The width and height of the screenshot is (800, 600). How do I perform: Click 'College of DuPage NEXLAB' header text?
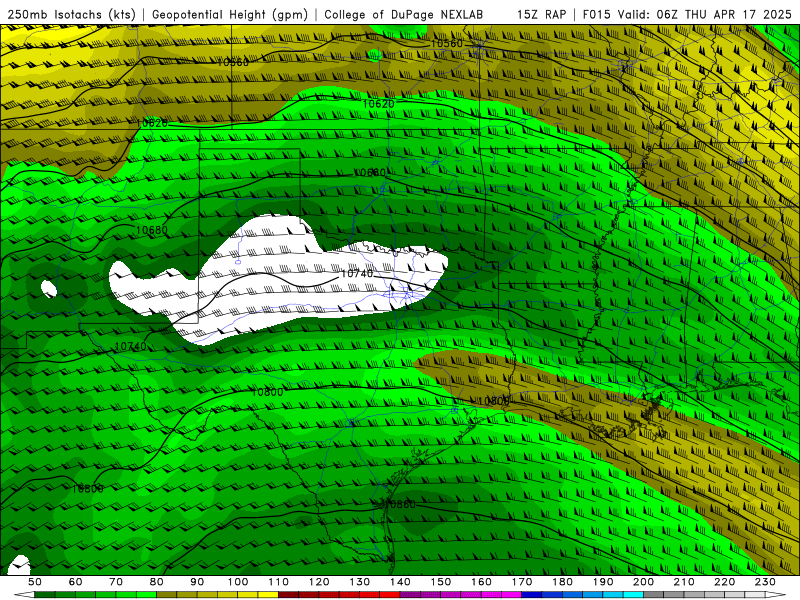[404, 15]
